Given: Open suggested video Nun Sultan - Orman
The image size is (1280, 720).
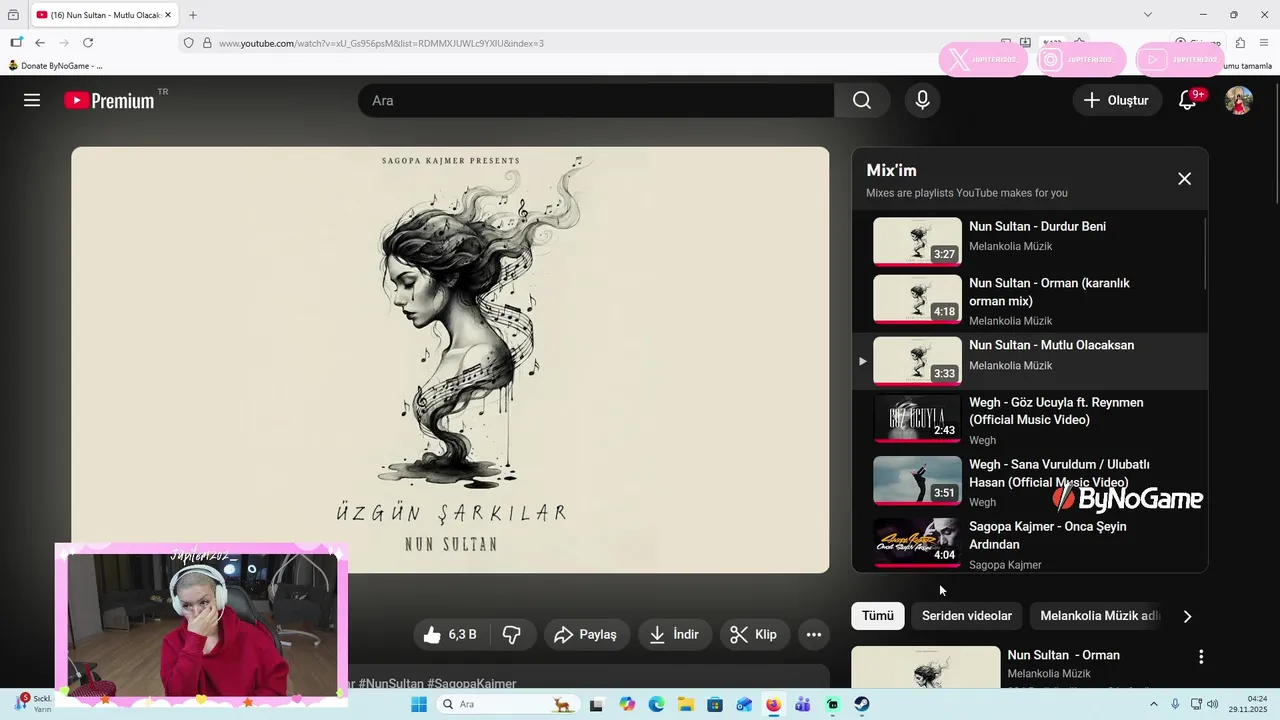Looking at the screenshot, I should pyautogui.click(x=1064, y=656).
